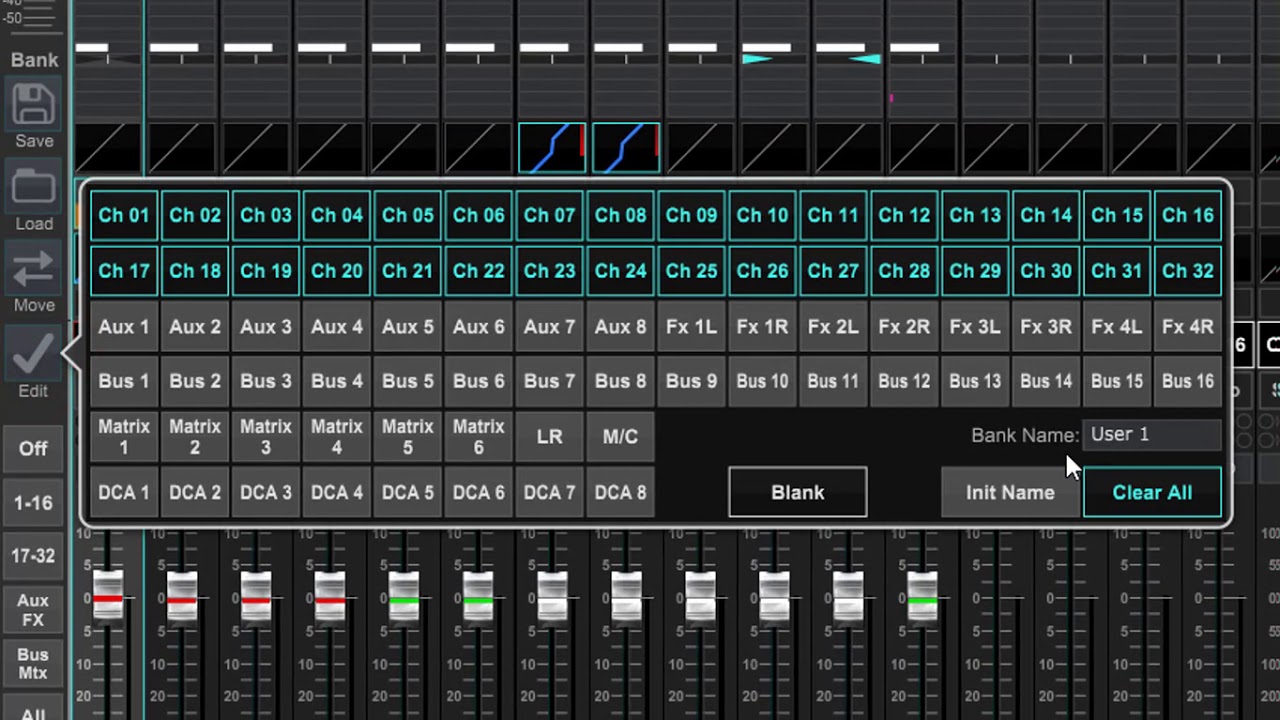
Task: Toggle Bus 9 in the bank grid
Action: point(691,382)
